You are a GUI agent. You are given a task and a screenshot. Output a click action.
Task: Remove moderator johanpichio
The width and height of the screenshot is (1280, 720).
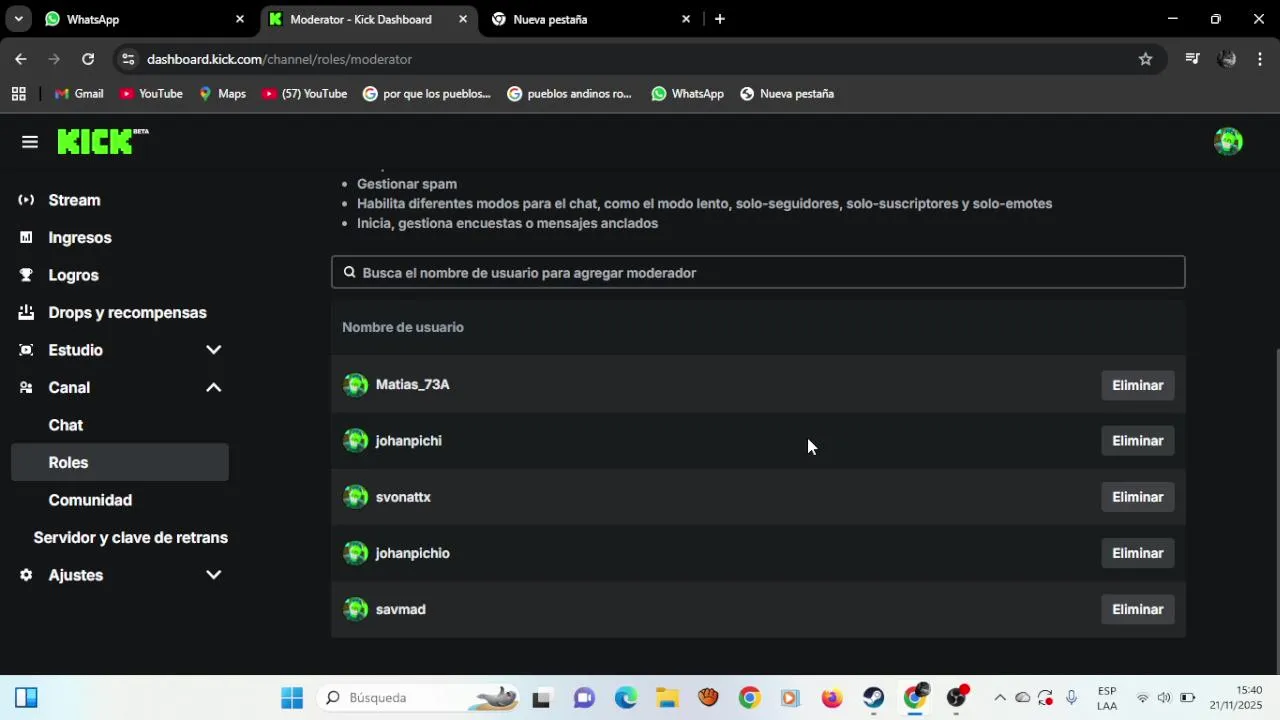point(1137,553)
